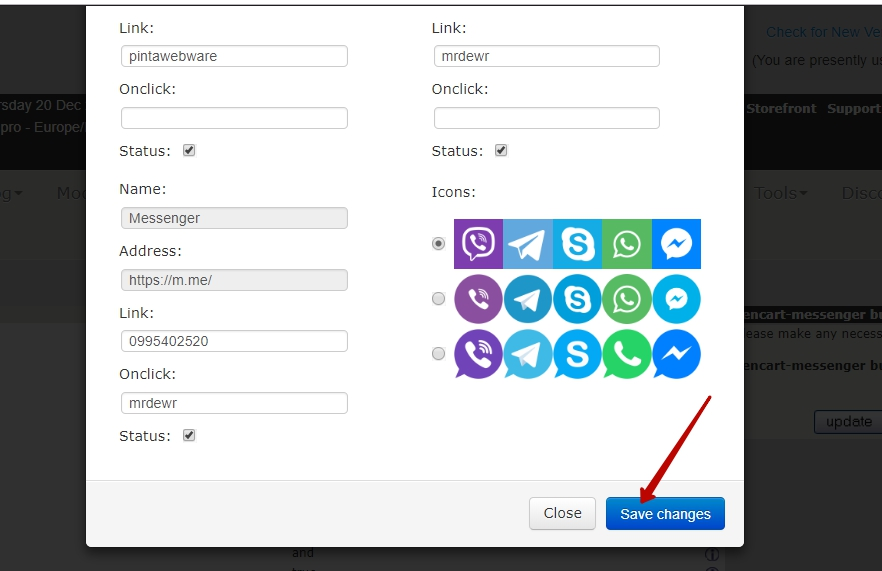The height and width of the screenshot is (571, 882).
Task: Click the bubble-style Telegram icon in third row
Action: pyautogui.click(x=528, y=354)
